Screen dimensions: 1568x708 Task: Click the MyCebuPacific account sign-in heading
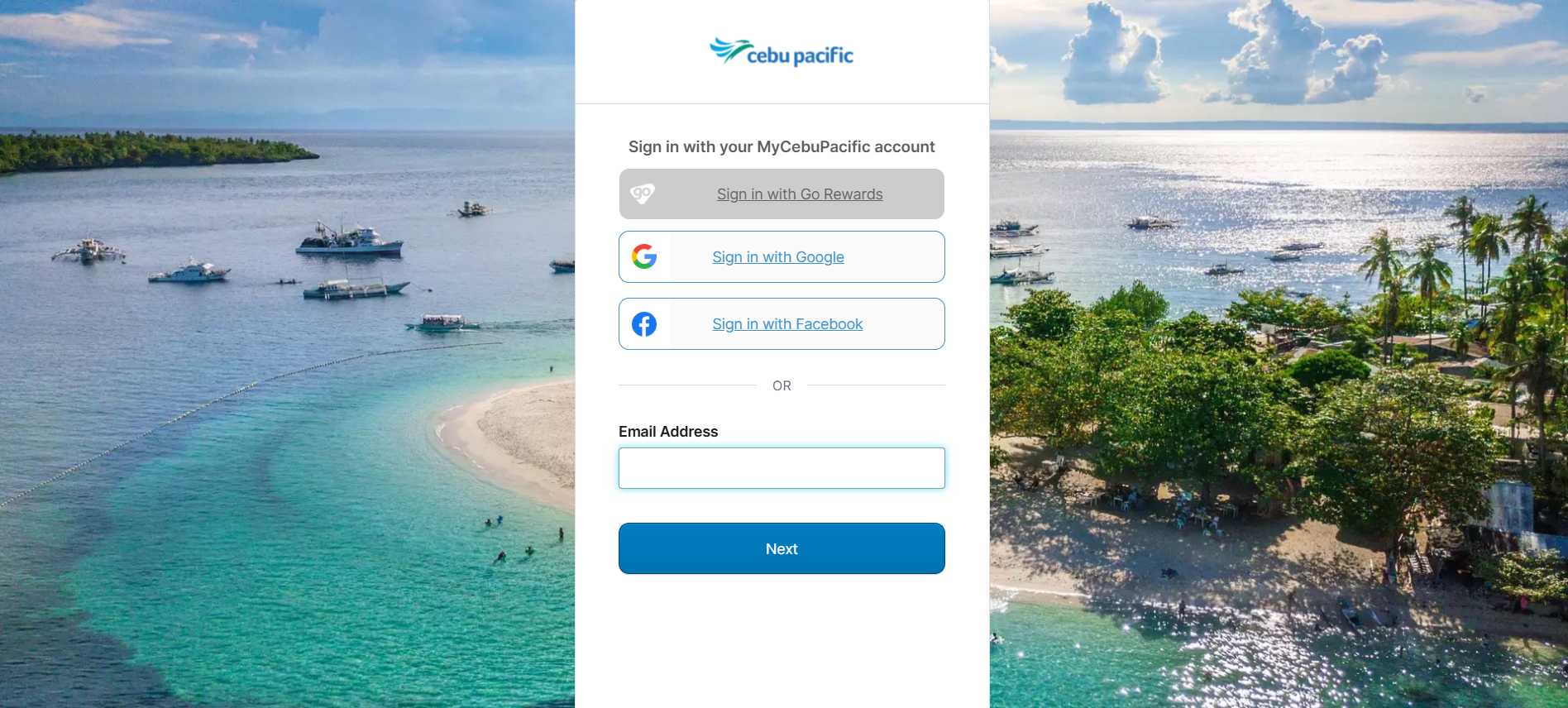pyautogui.click(x=782, y=147)
